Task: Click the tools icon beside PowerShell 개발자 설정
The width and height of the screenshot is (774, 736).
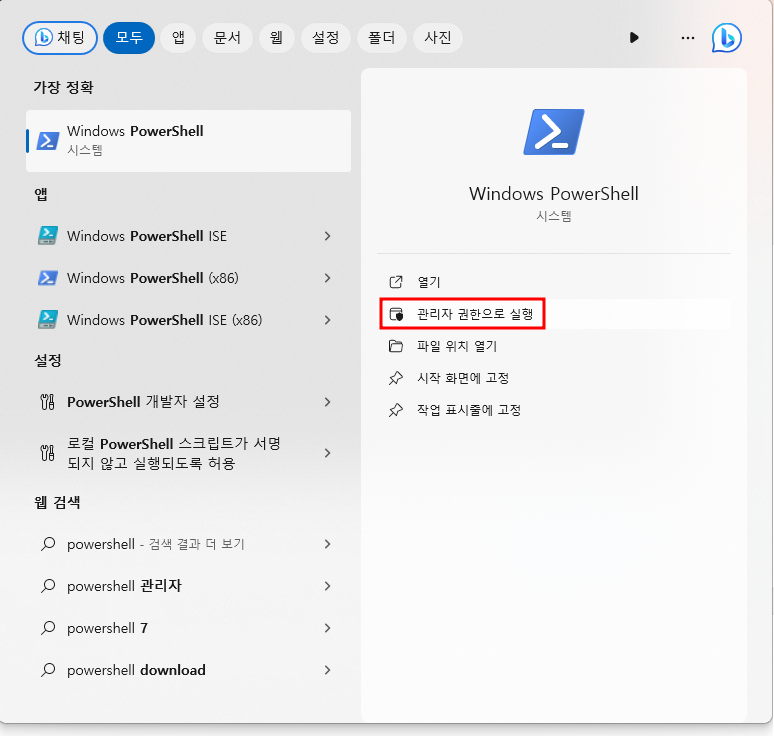Action: pyautogui.click(x=47, y=402)
